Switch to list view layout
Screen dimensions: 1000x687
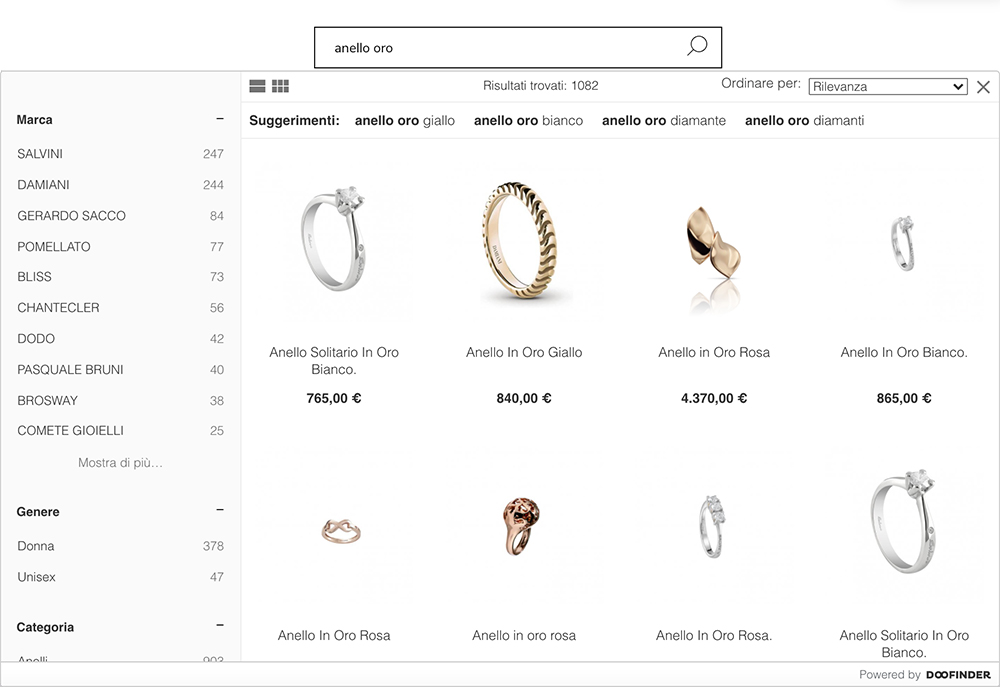click(257, 86)
